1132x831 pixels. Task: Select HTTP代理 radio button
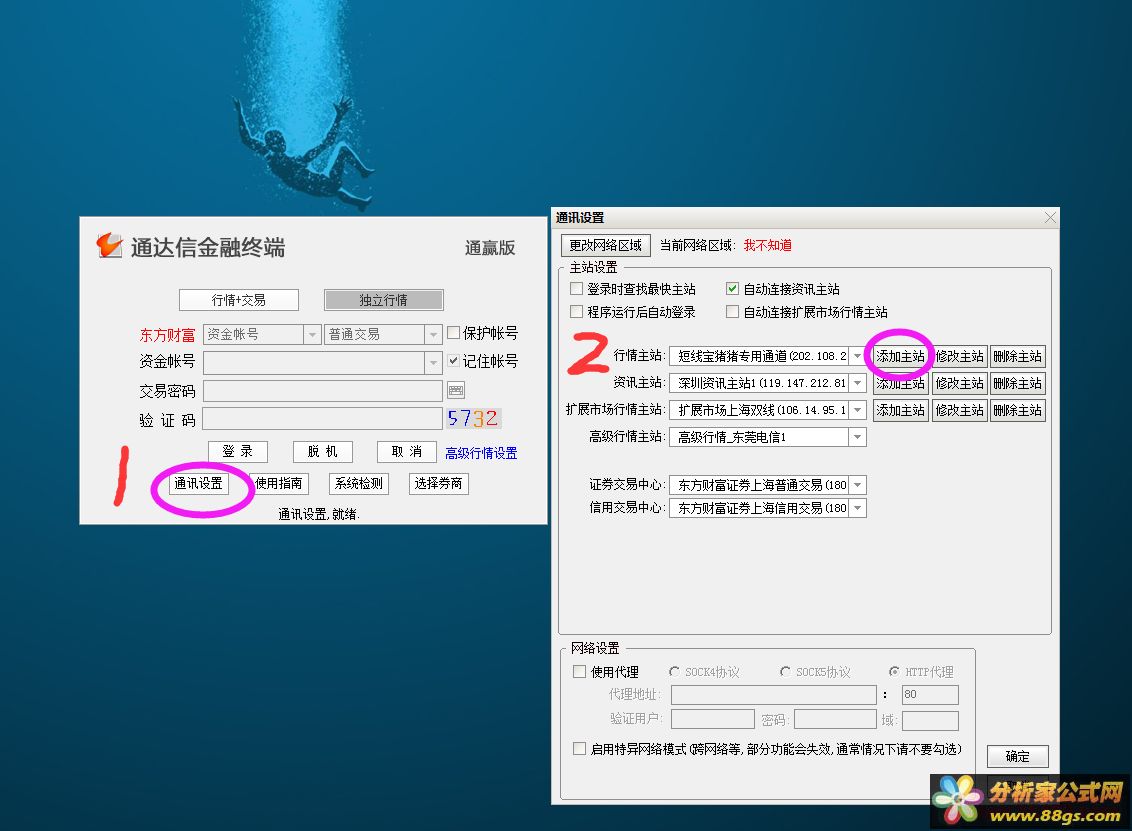click(x=894, y=671)
